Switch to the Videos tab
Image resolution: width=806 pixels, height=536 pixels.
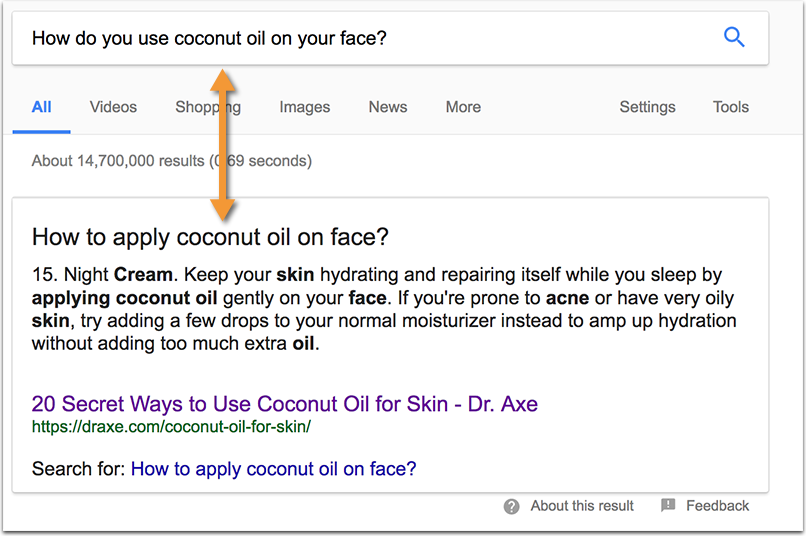point(114,107)
